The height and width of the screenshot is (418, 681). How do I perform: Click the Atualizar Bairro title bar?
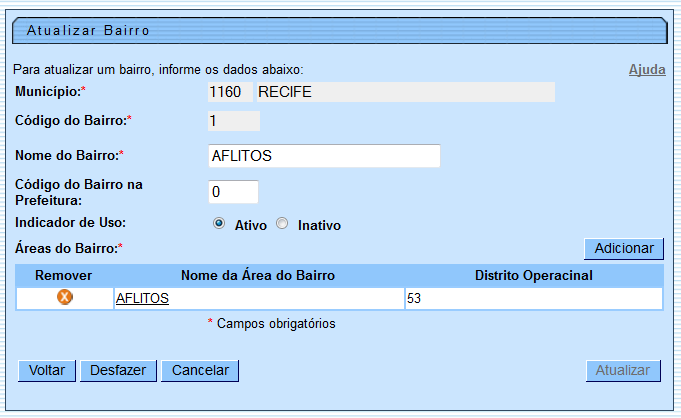(x=339, y=31)
